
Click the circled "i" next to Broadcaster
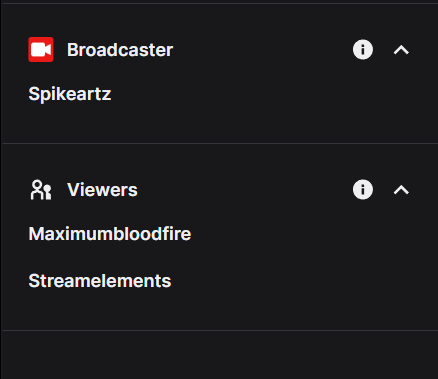363,50
